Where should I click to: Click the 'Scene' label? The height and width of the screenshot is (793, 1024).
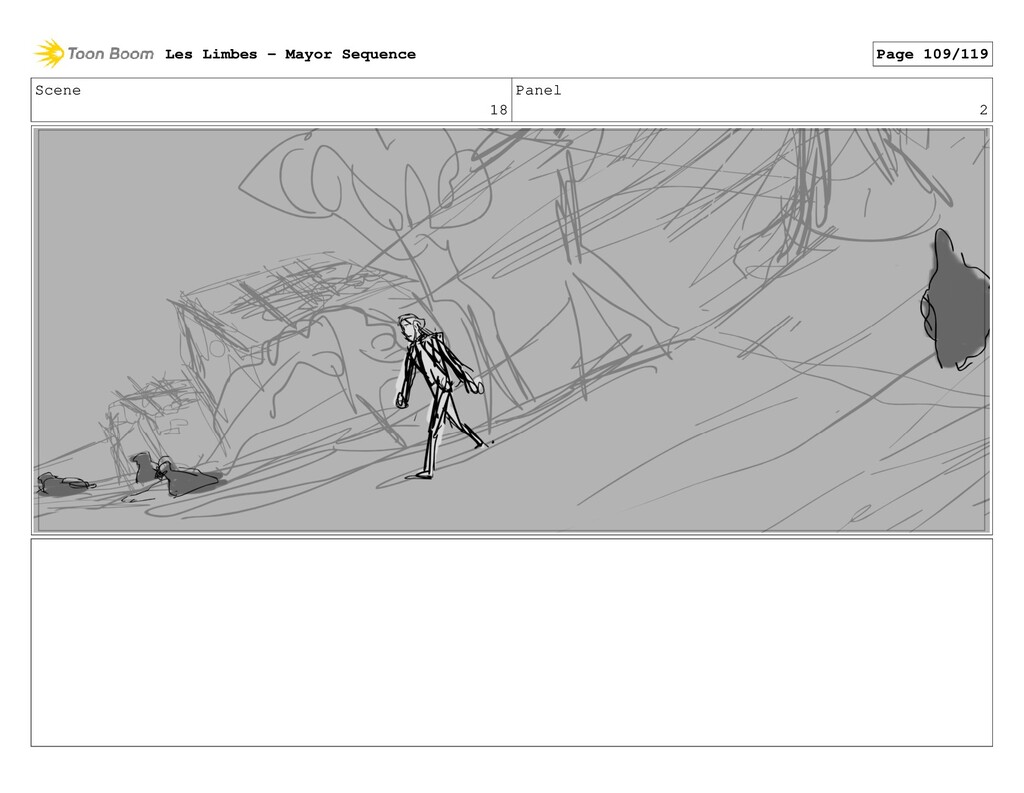tap(58, 90)
